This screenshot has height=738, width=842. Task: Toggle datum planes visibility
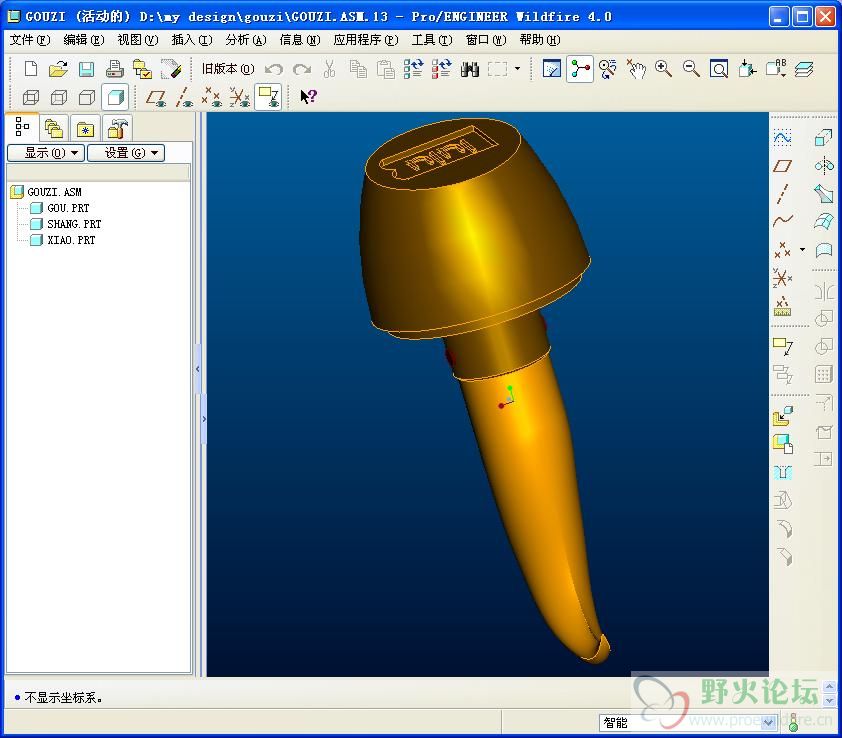(x=156, y=98)
